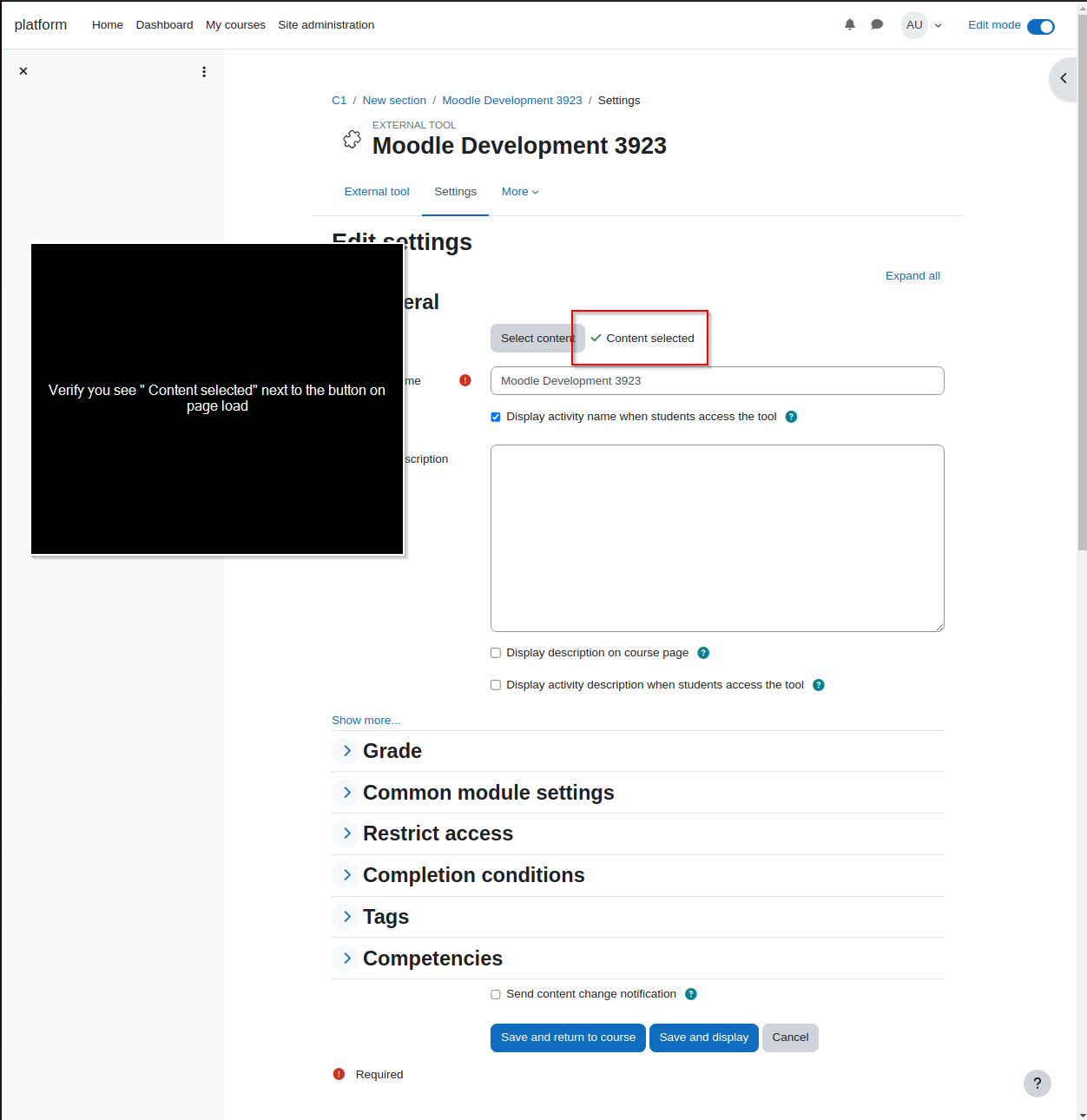Click the Show more... link
Image resolution: width=1087 pixels, height=1120 pixels.
coord(366,721)
